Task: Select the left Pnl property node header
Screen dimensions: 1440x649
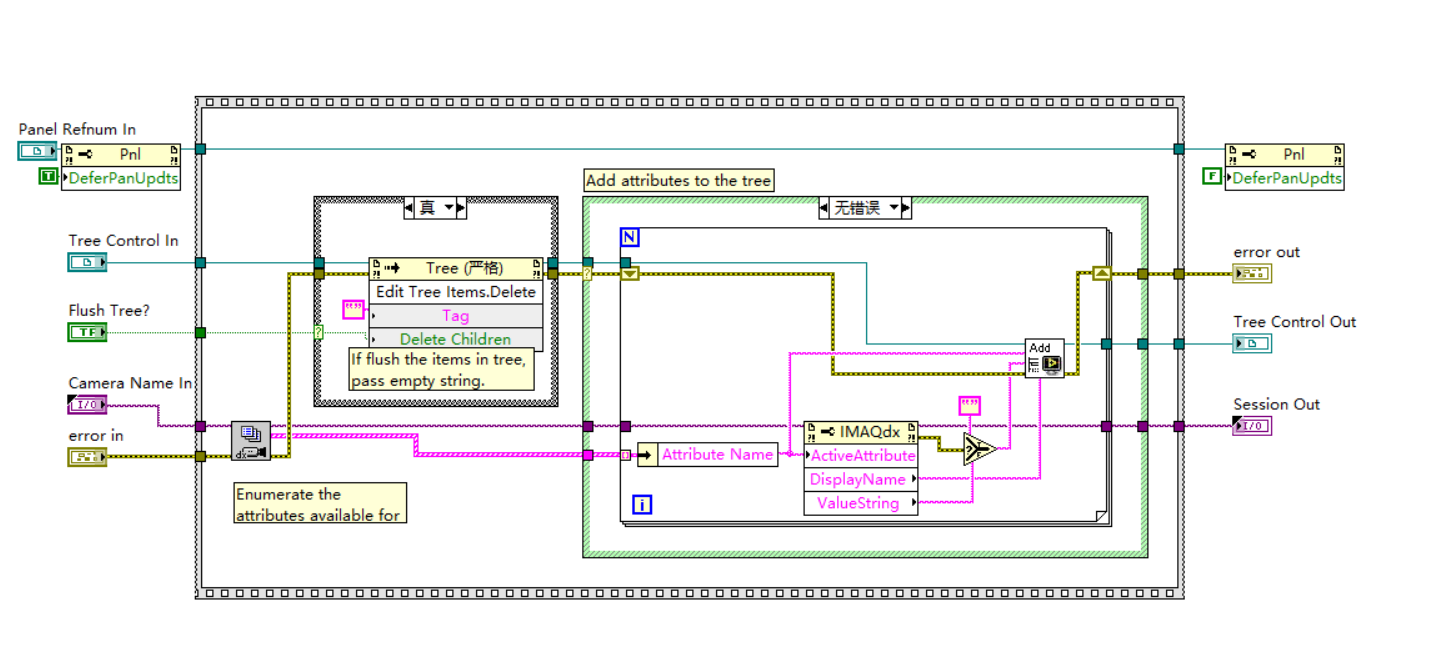Action: coord(121,155)
